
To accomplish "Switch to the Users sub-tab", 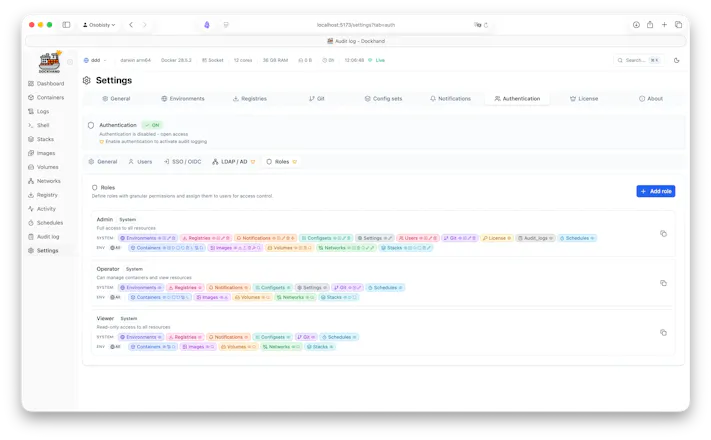I will click(x=140, y=162).
